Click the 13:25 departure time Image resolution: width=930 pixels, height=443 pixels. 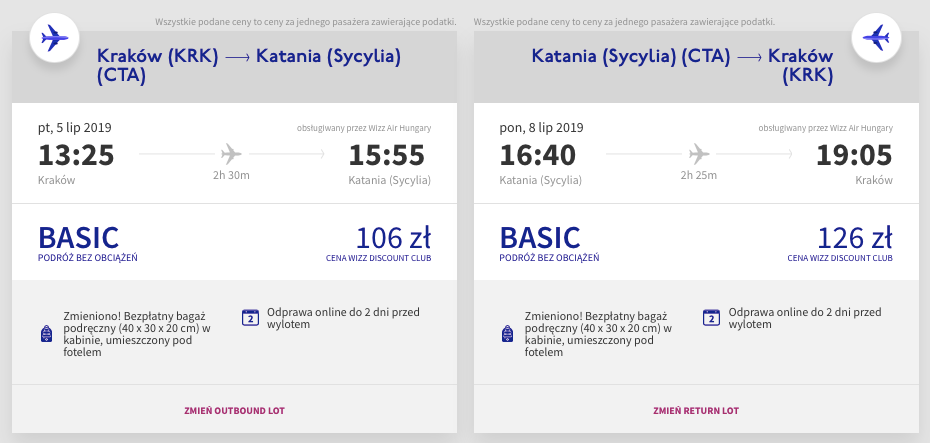(x=77, y=155)
